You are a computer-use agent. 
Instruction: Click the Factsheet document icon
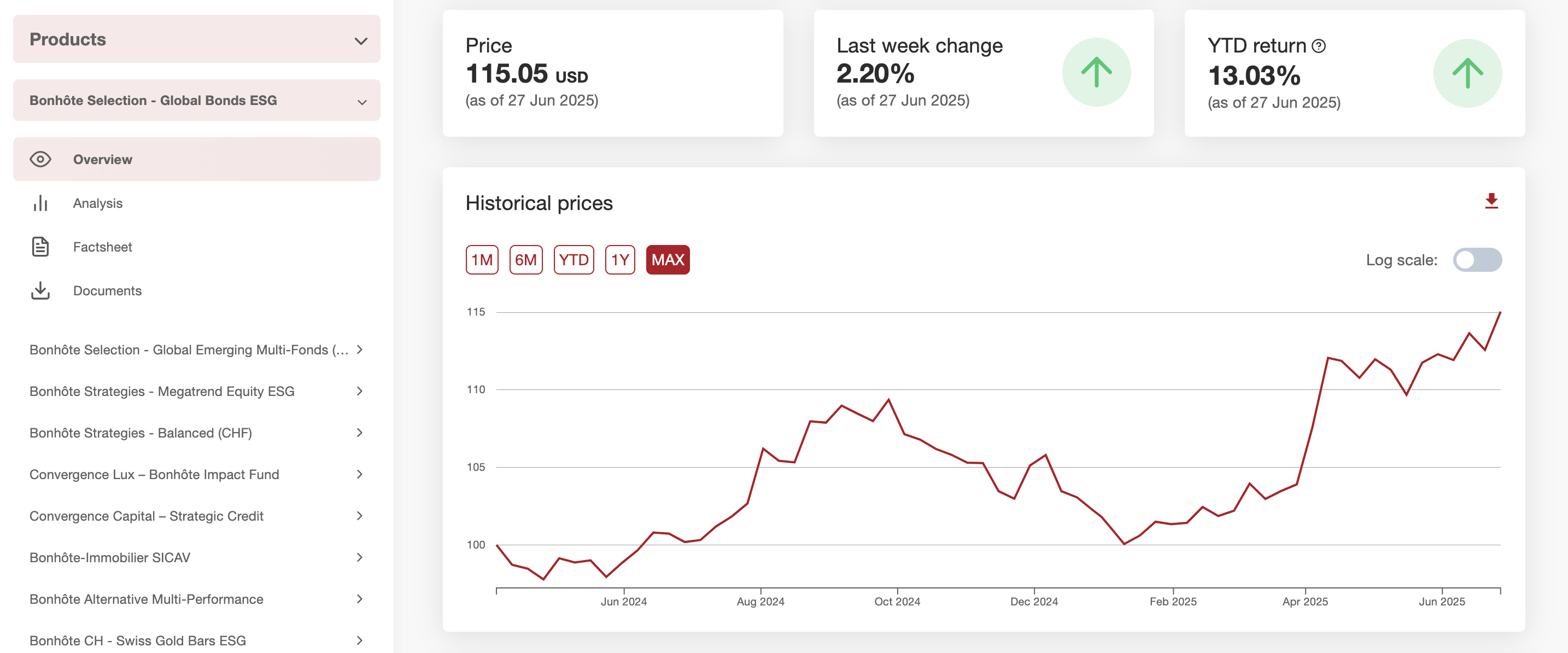40,247
